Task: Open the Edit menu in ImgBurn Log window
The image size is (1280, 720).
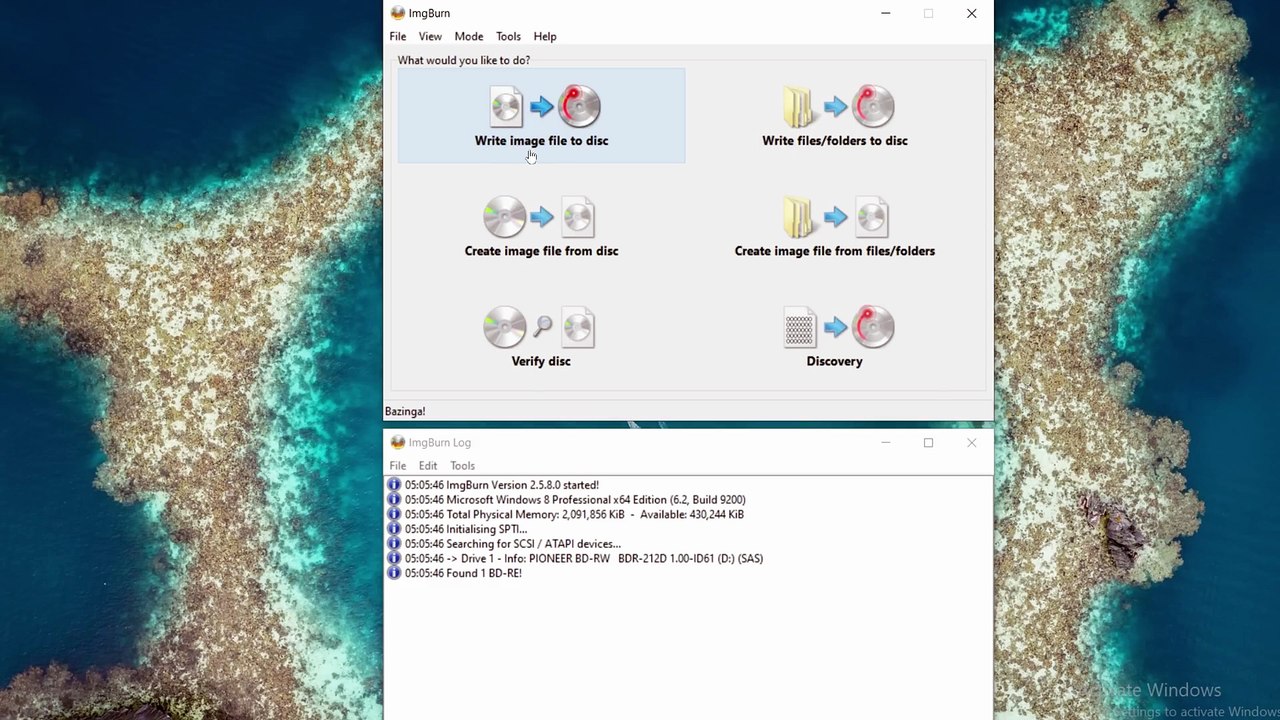Action: pyautogui.click(x=428, y=466)
